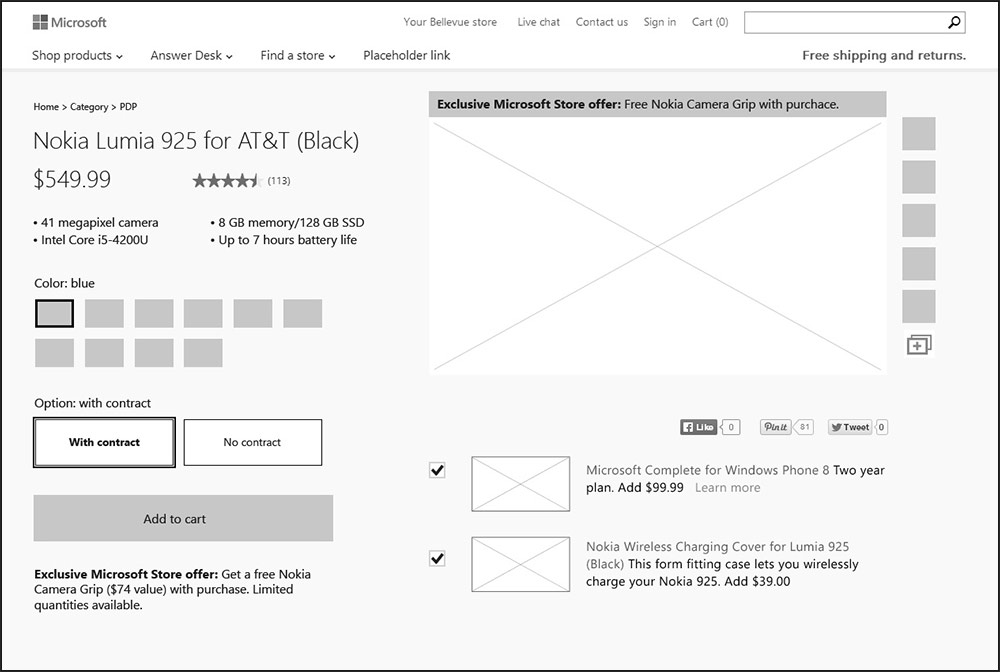The height and width of the screenshot is (672, 1000).
Task: Click the Tweet button
Action: point(850,427)
